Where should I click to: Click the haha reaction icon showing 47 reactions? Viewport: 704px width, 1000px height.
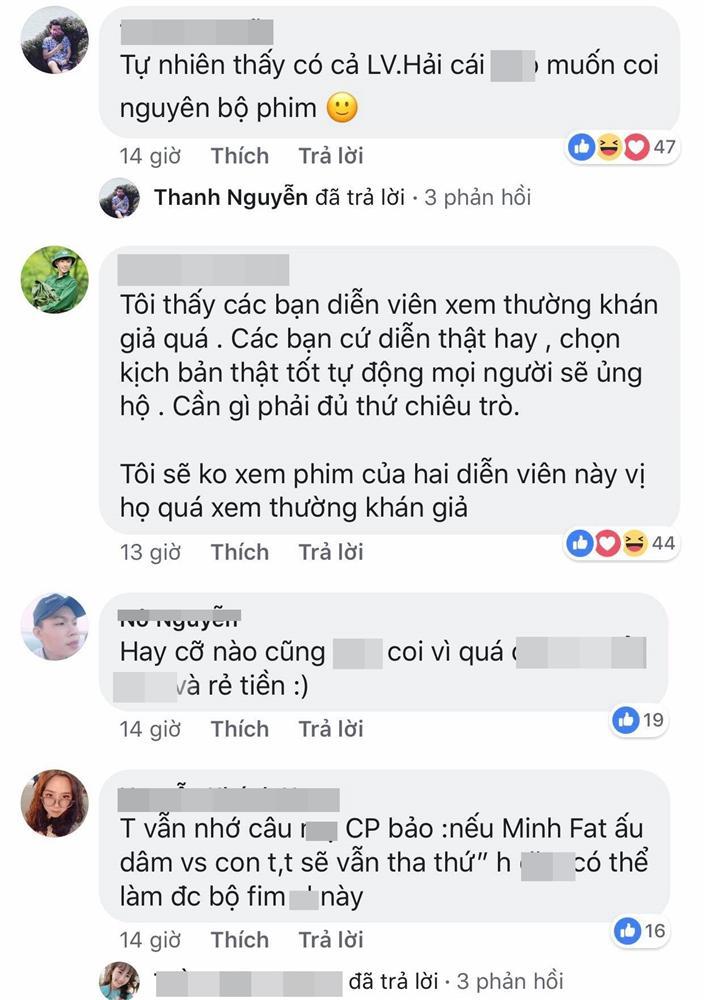point(607,145)
